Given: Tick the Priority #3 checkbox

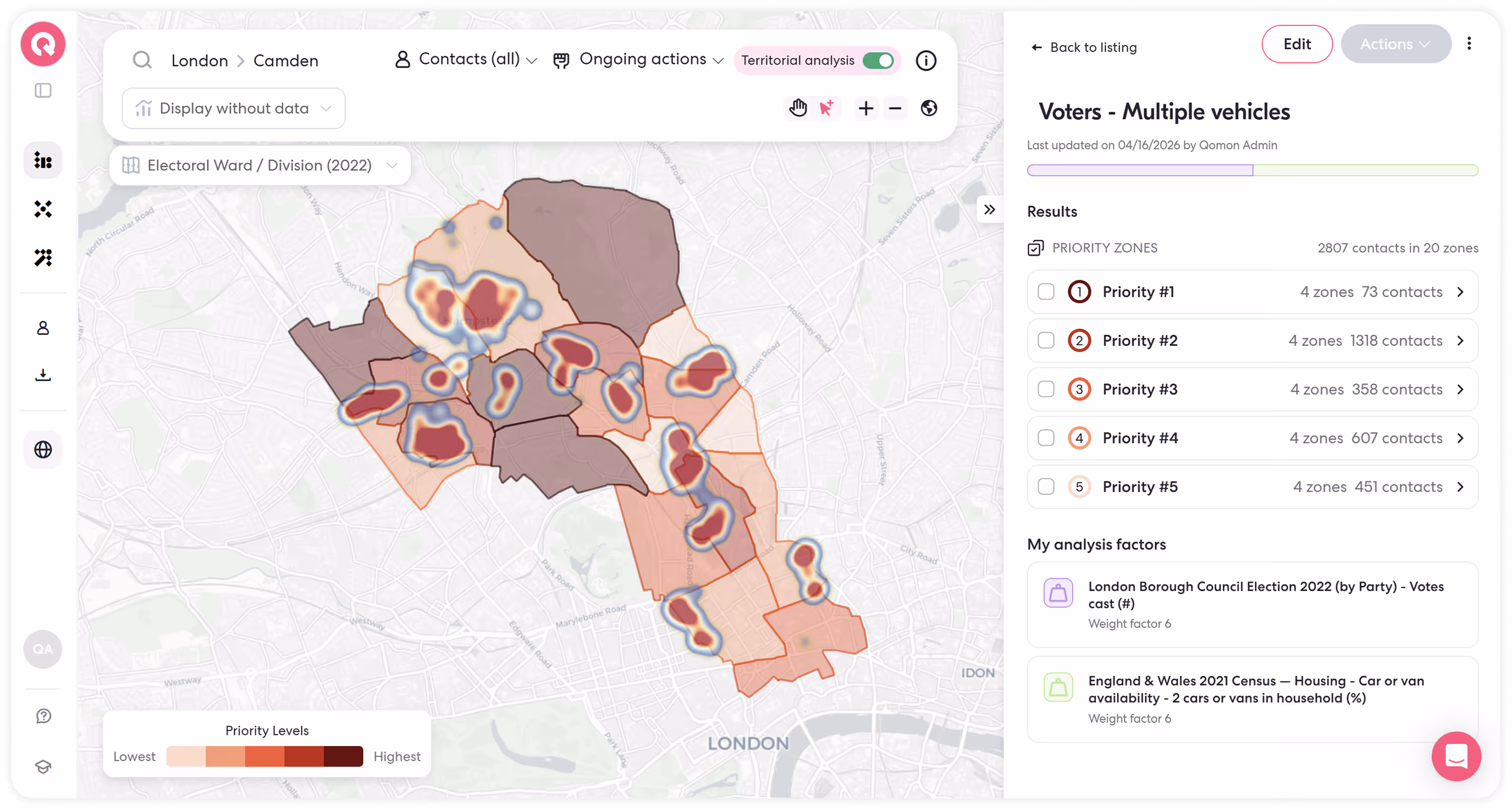Looking at the screenshot, I should (1046, 390).
